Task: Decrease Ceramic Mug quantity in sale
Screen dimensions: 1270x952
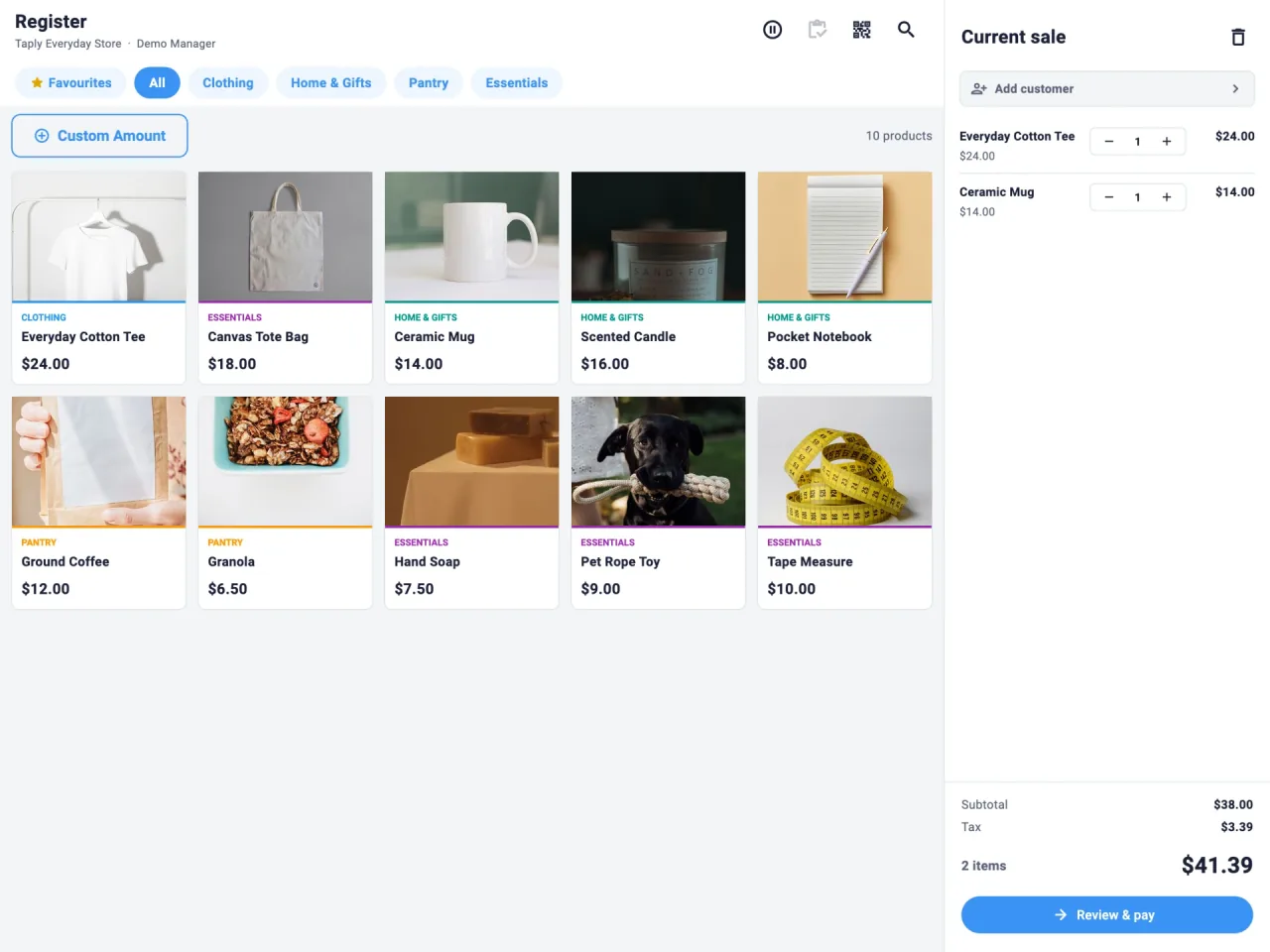Action: 1109,197
